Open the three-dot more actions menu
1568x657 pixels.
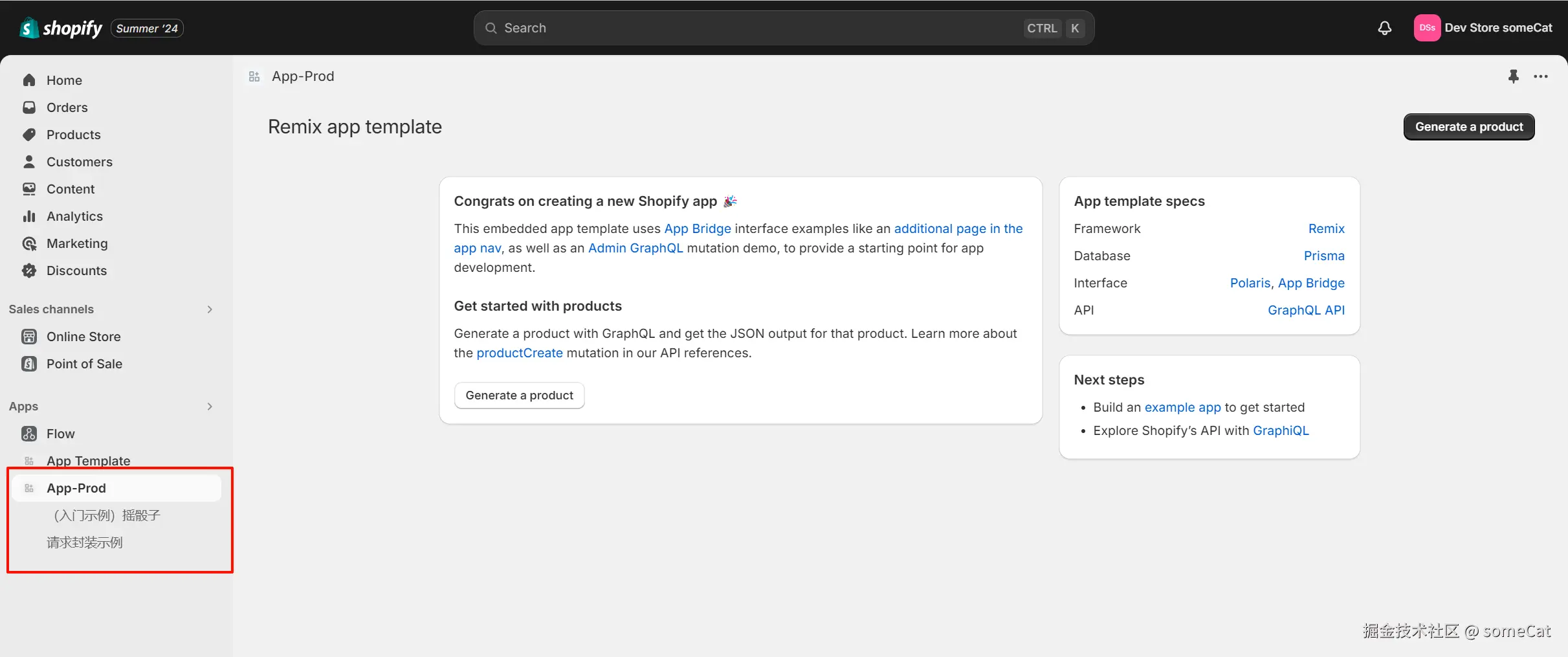click(1541, 76)
